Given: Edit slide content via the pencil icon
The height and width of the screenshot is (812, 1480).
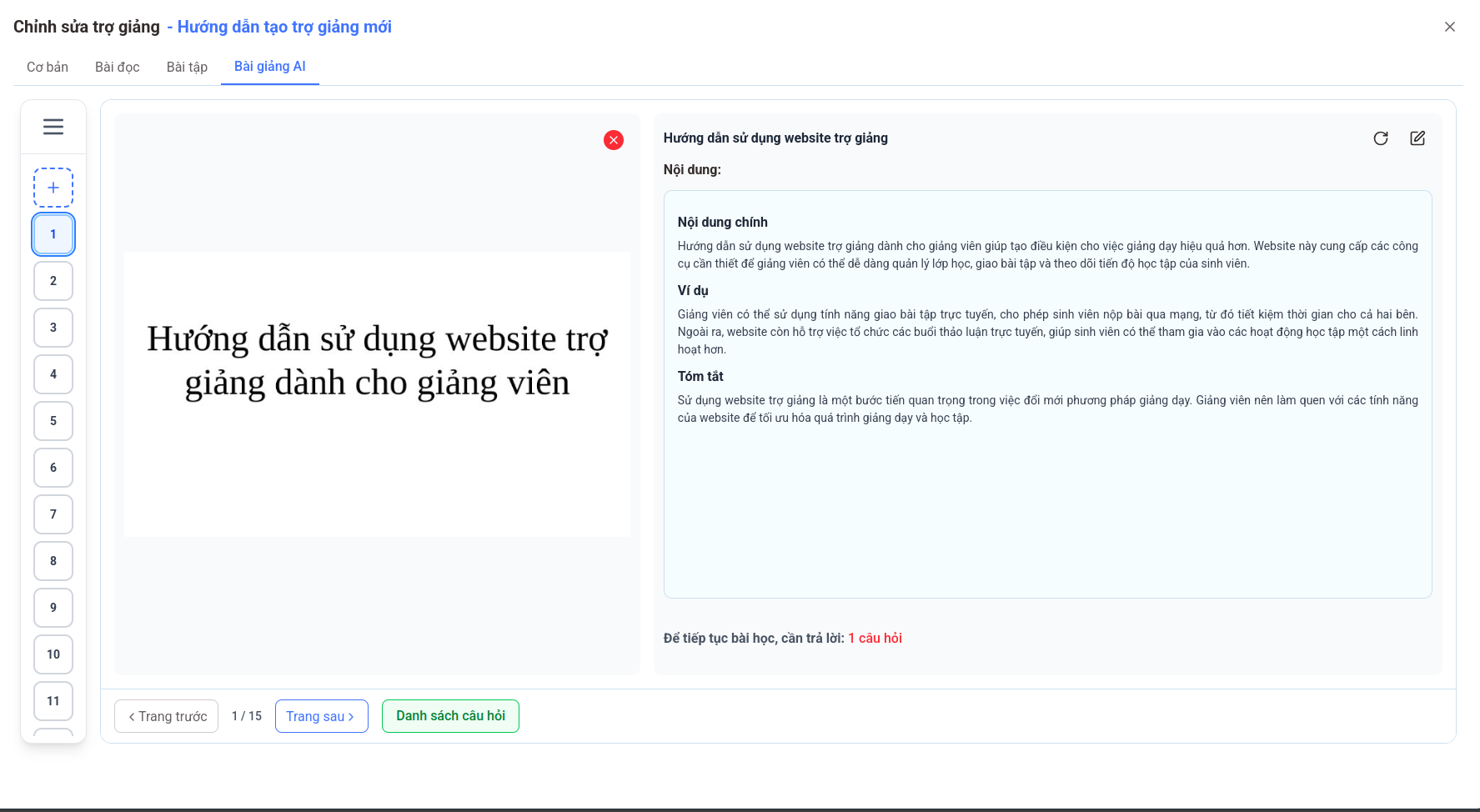Looking at the screenshot, I should (1417, 138).
